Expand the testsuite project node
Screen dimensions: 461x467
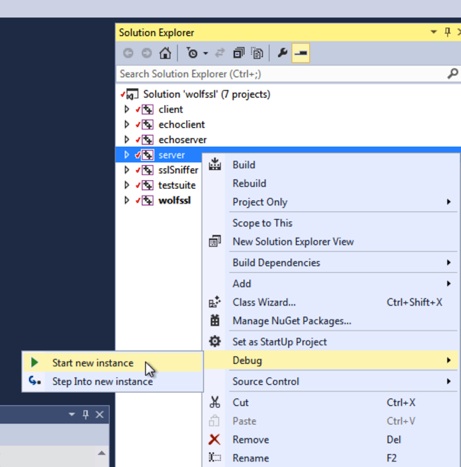click(127, 185)
